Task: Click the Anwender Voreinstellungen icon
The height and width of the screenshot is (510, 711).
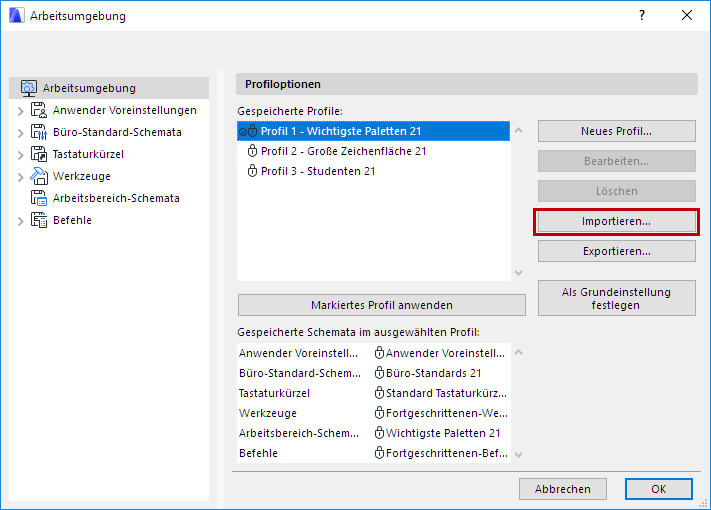Action: pyautogui.click(x=39, y=110)
